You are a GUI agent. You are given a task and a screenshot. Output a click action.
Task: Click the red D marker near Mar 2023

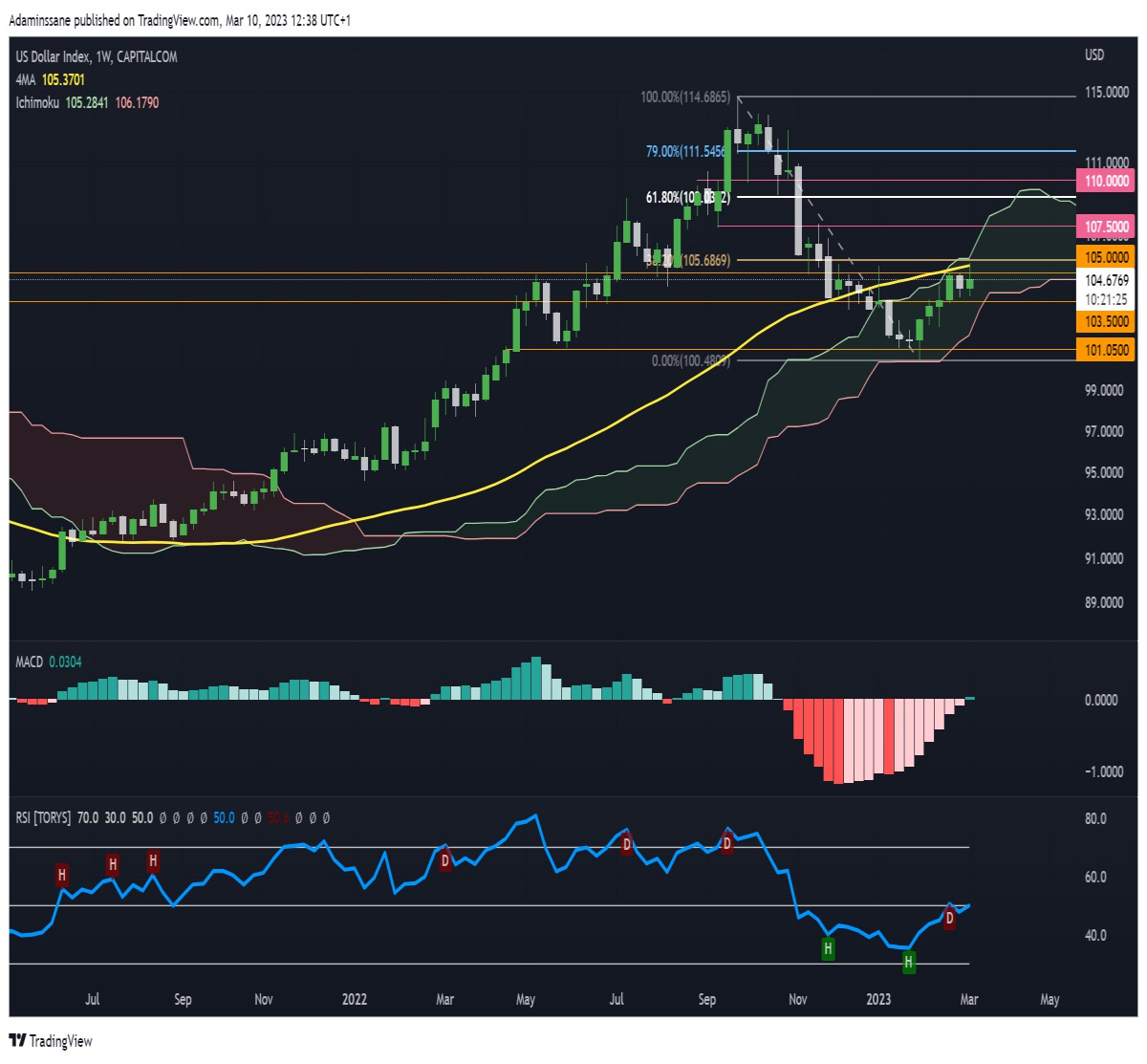tap(949, 918)
